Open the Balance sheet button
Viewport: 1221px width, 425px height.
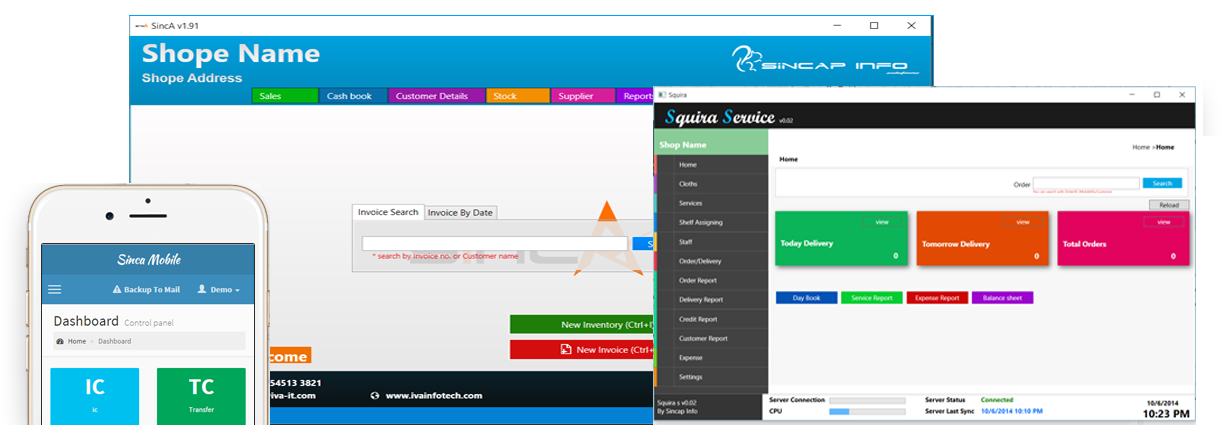[x=1002, y=298]
